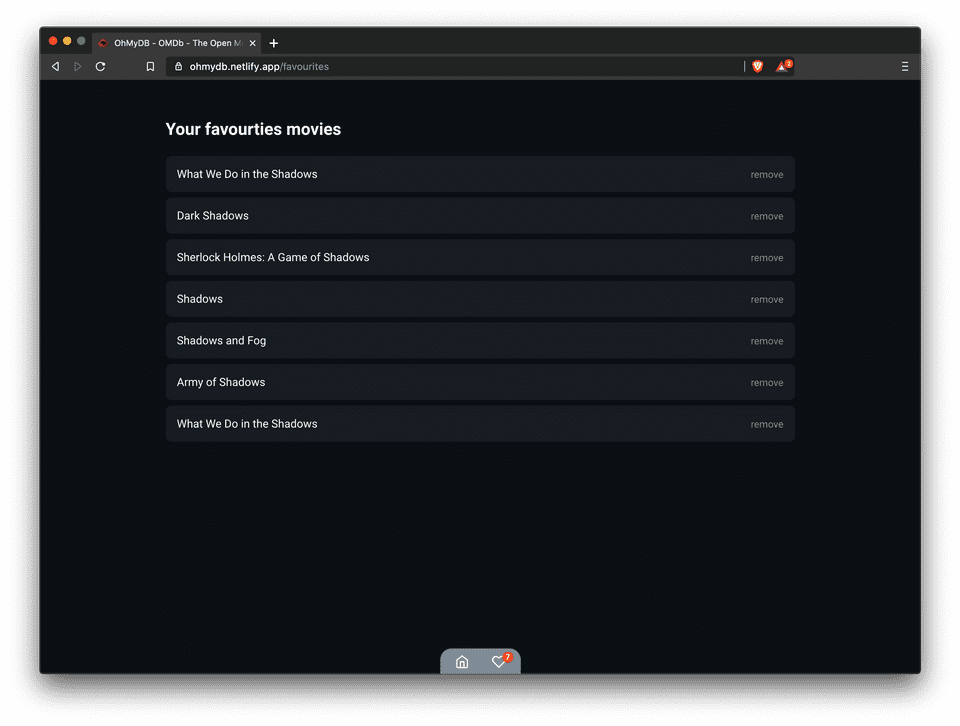Screen dimensions: 960x726
Task: Open the Army of Shadows movie entry
Action: (x=221, y=382)
